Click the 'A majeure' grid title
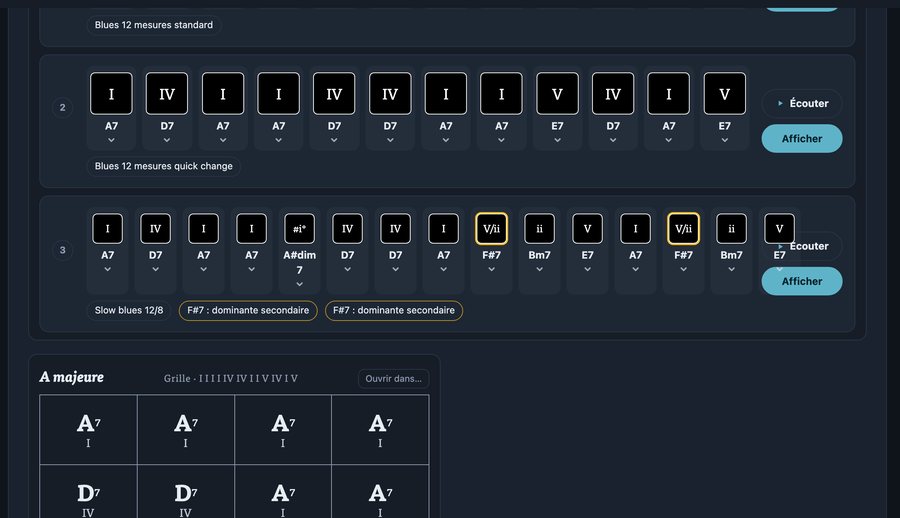Image resolution: width=900 pixels, height=518 pixels. click(x=72, y=377)
